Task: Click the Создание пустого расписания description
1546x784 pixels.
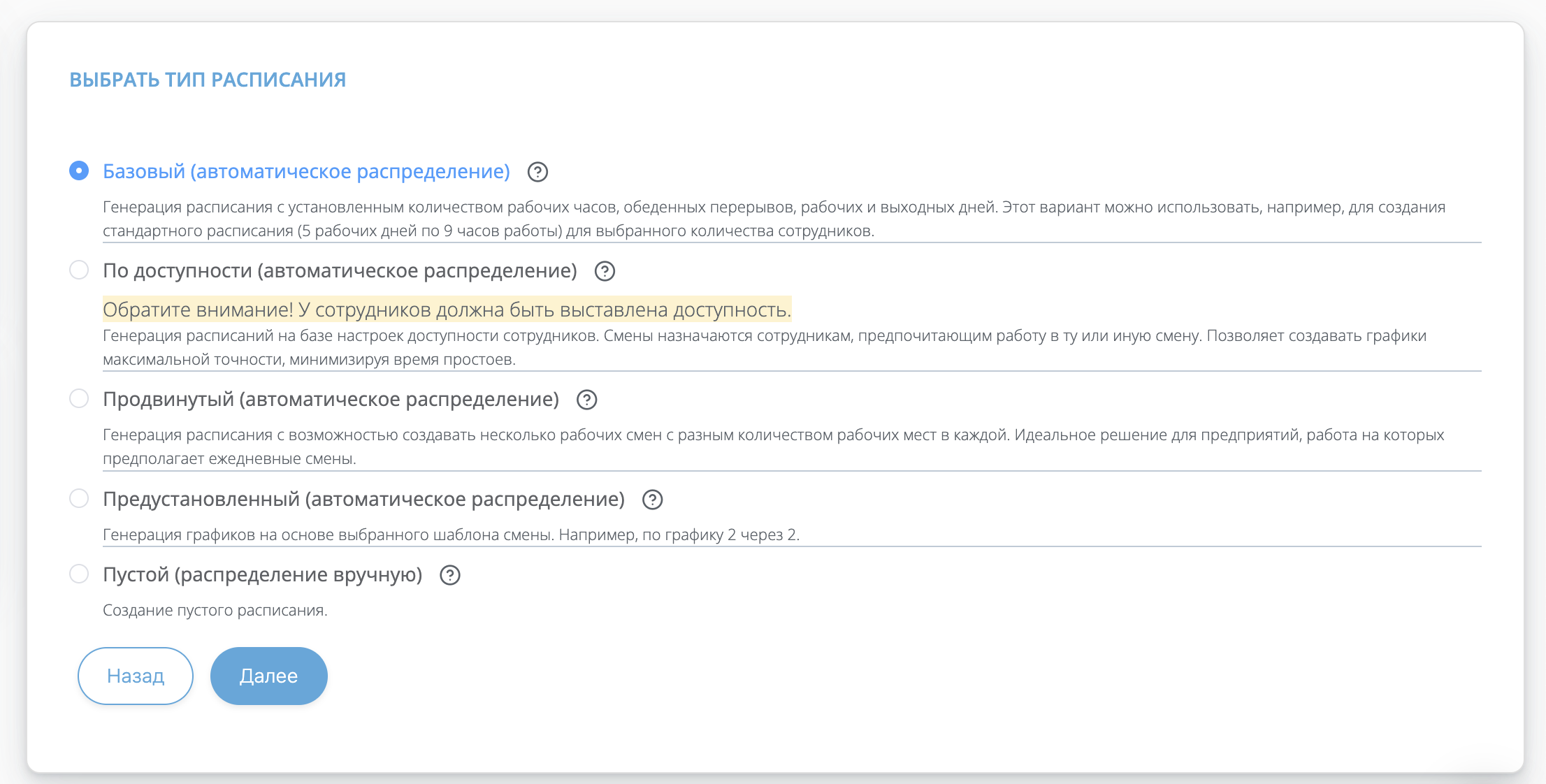Action: 215,610
